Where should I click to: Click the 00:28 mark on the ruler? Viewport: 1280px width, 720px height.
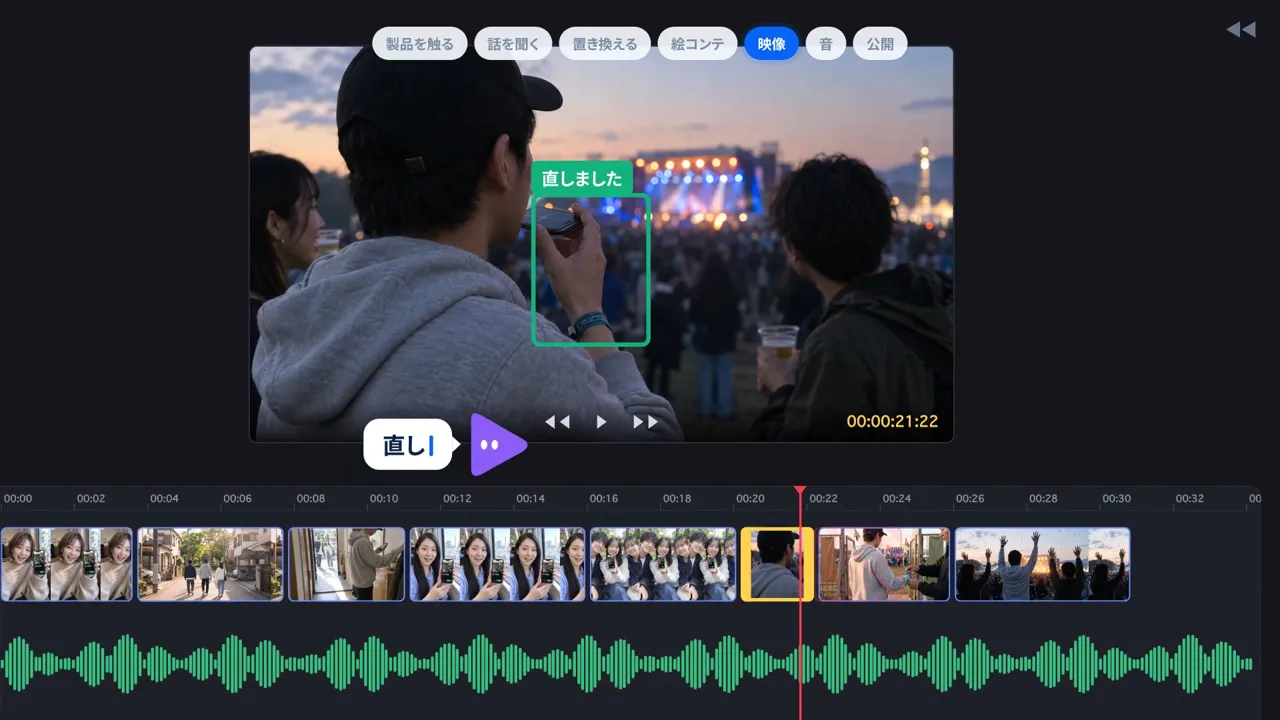[x=1043, y=498]
